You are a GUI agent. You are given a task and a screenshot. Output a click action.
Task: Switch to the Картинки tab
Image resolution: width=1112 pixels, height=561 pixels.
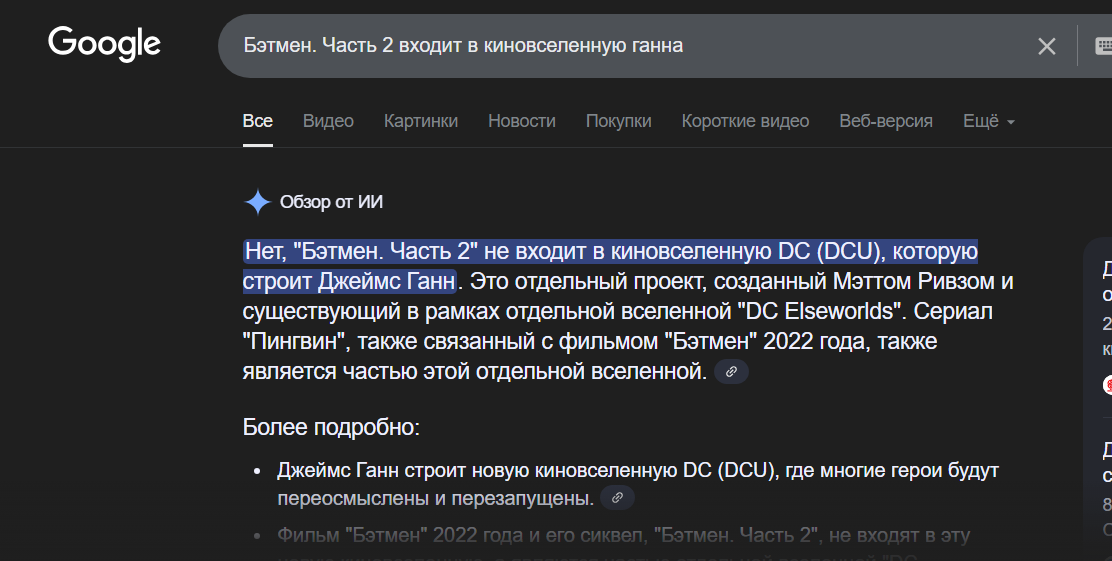tap(421, 121)
